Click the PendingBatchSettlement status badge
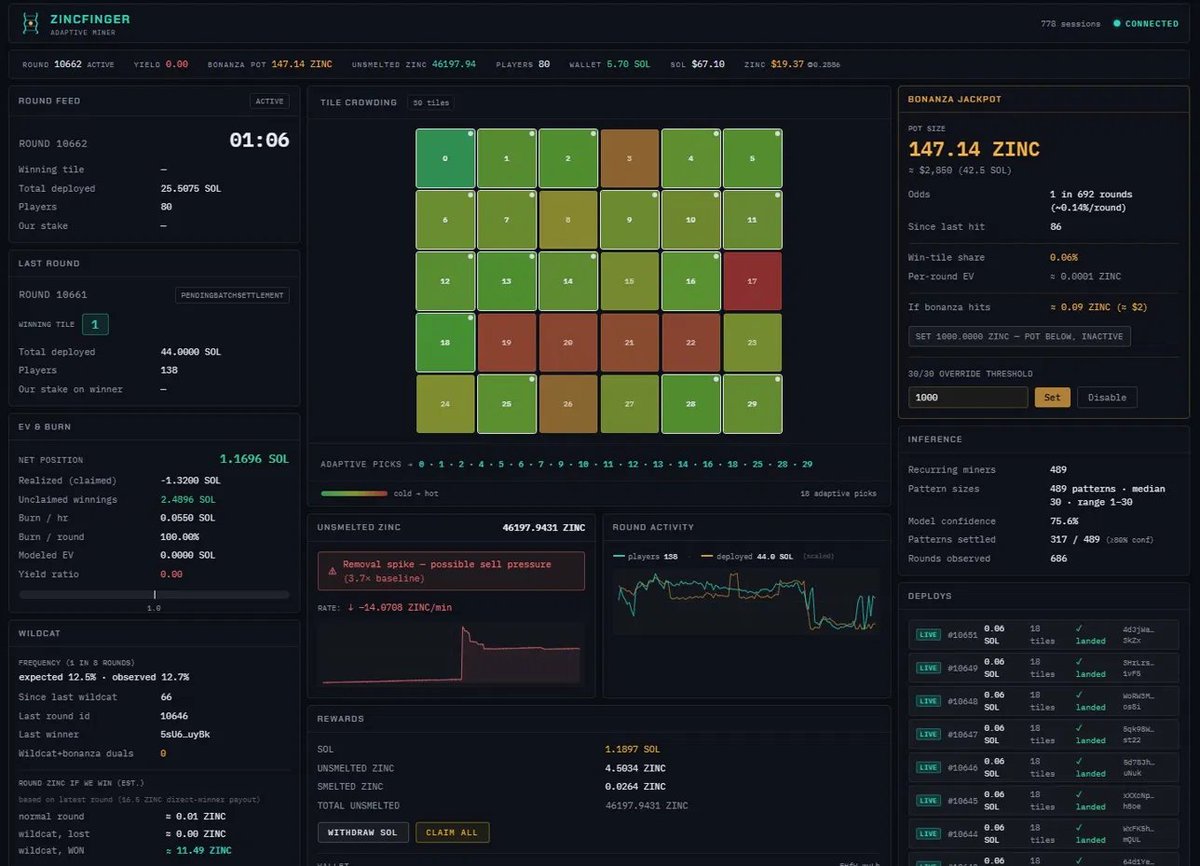This screenshot has height=866, width=1200. (x=233, y=295)
